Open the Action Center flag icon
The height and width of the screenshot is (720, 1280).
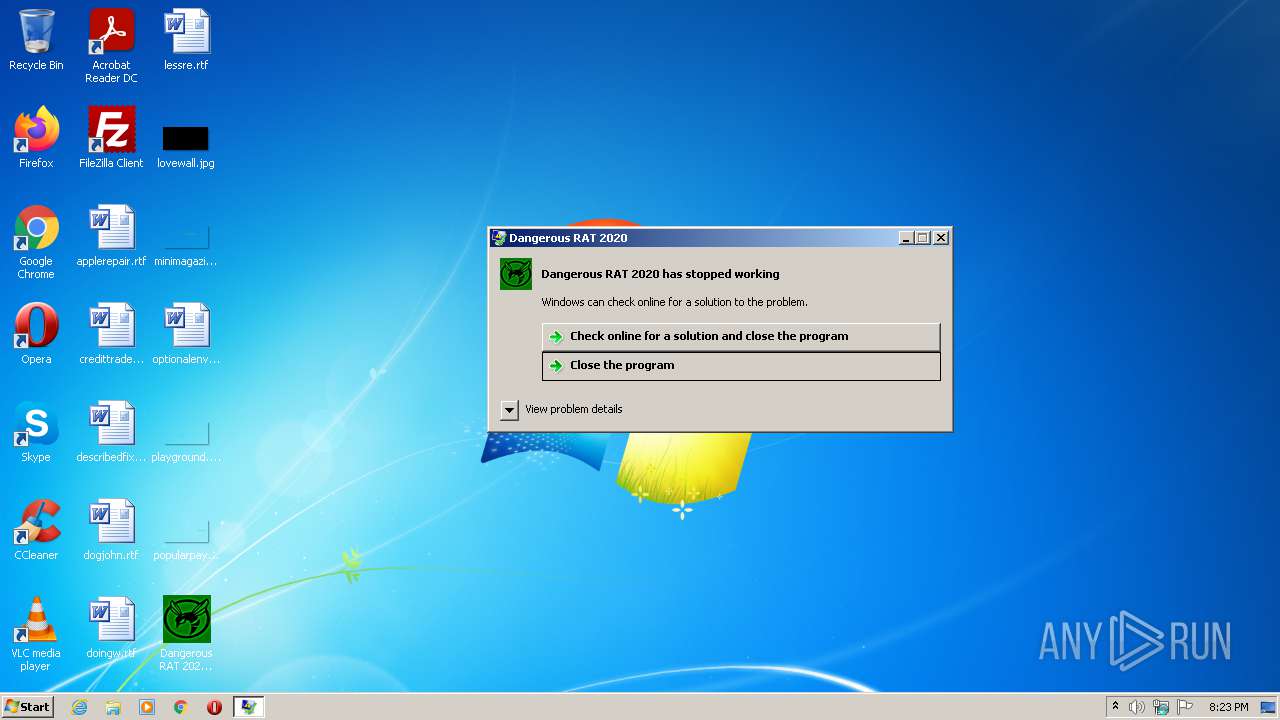(x=1185, y=707)
